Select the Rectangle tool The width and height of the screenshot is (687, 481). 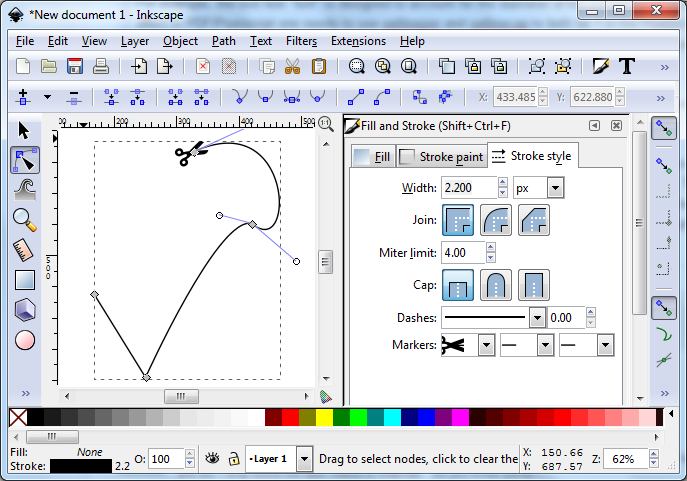point(25,280)
